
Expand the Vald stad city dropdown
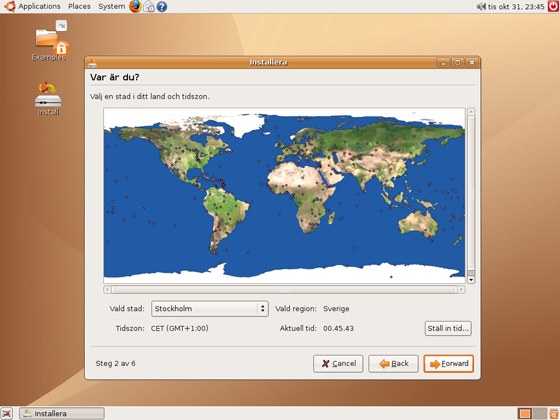(x=210, y=308)
